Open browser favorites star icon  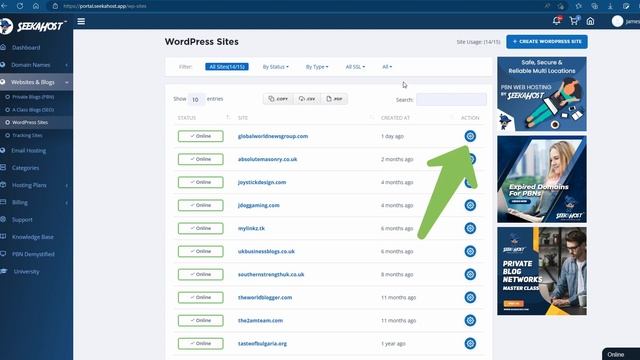(x=578, y=6)
